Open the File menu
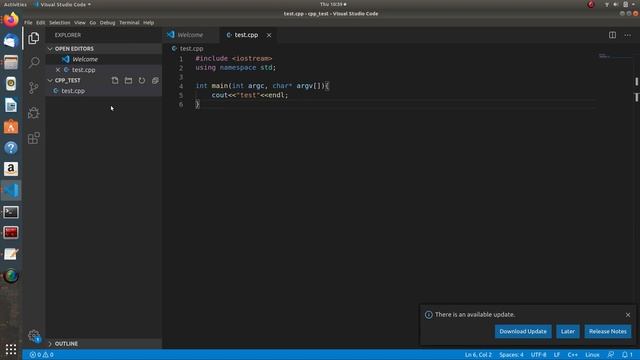The width and height of the screenshot is (640, 360). click(28, 23)
